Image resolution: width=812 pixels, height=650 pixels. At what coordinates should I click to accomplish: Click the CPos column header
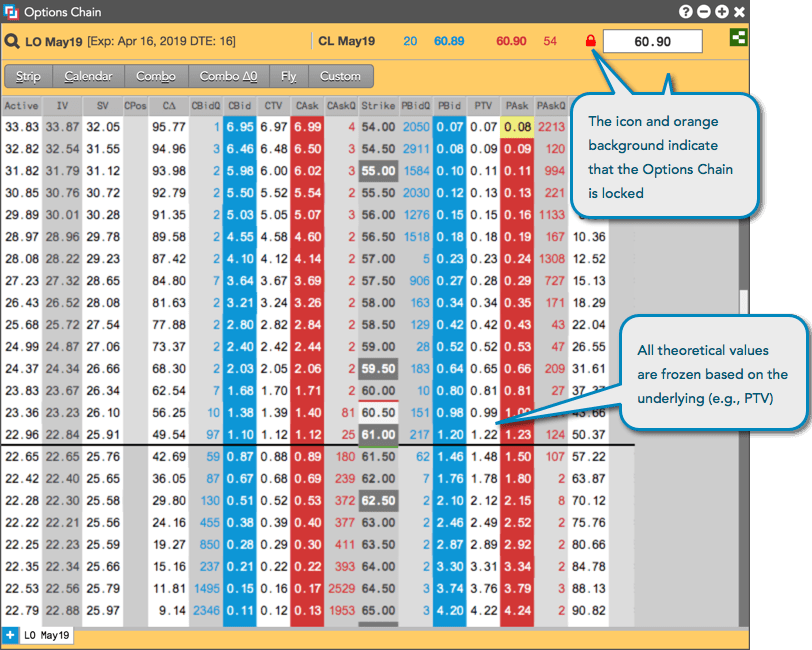click(135, 106)
